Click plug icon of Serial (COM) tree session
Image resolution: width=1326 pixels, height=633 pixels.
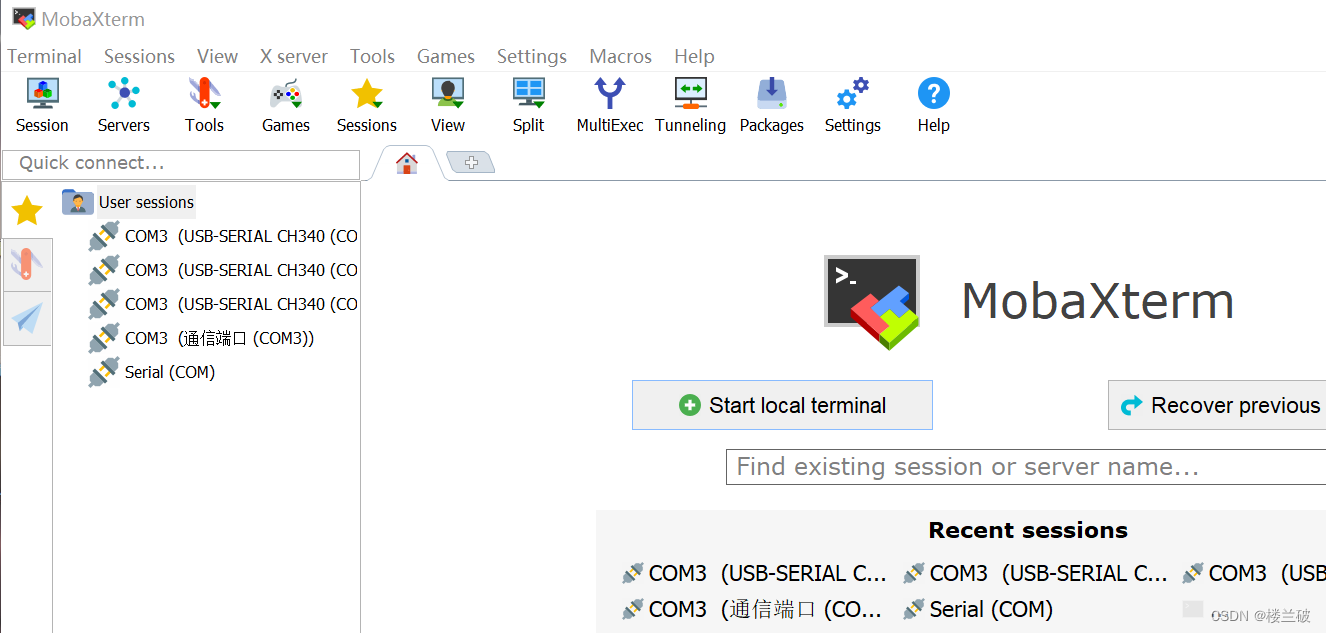point(103,372)
